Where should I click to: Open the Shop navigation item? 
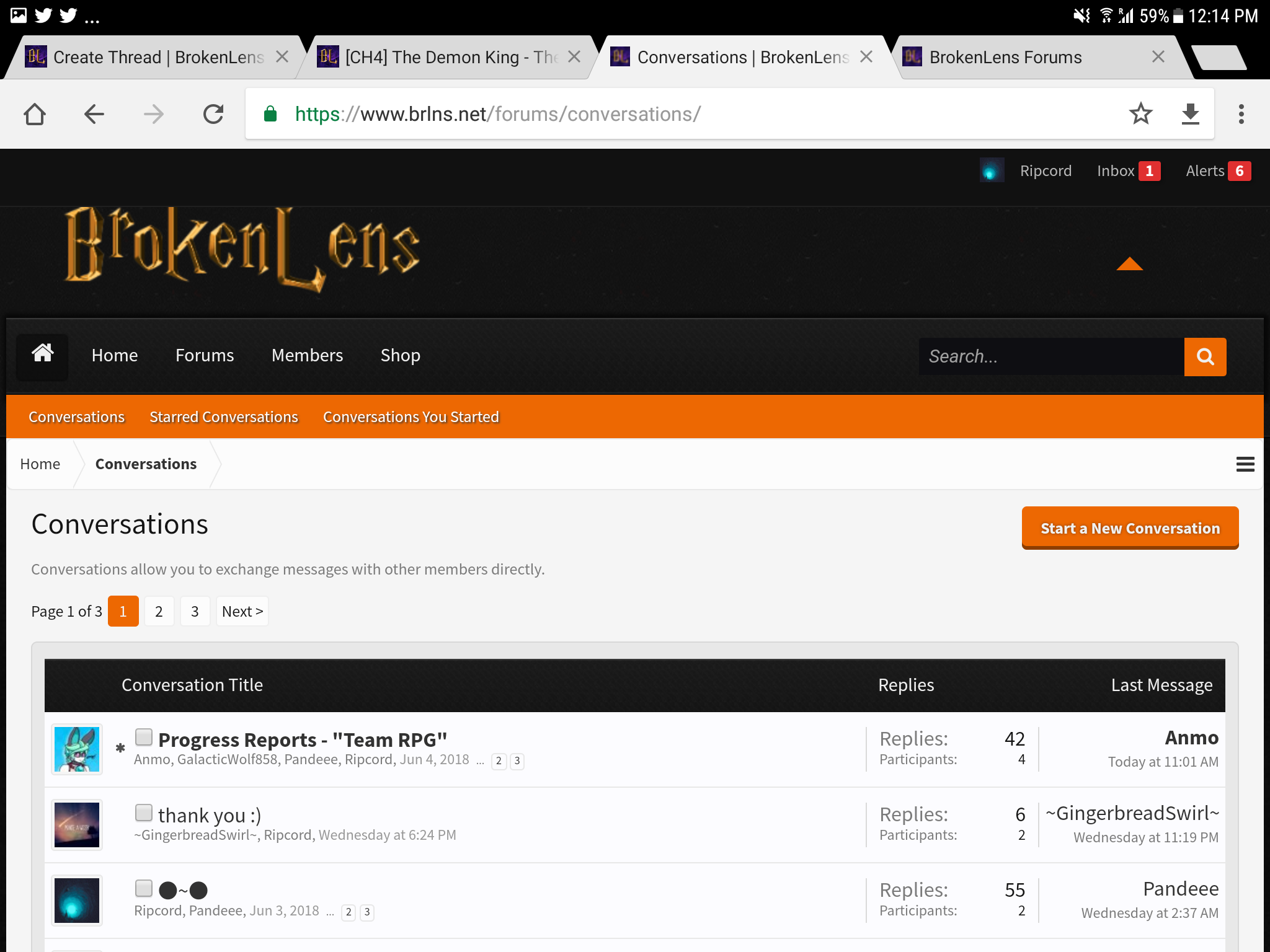click(x=401, y=355)
